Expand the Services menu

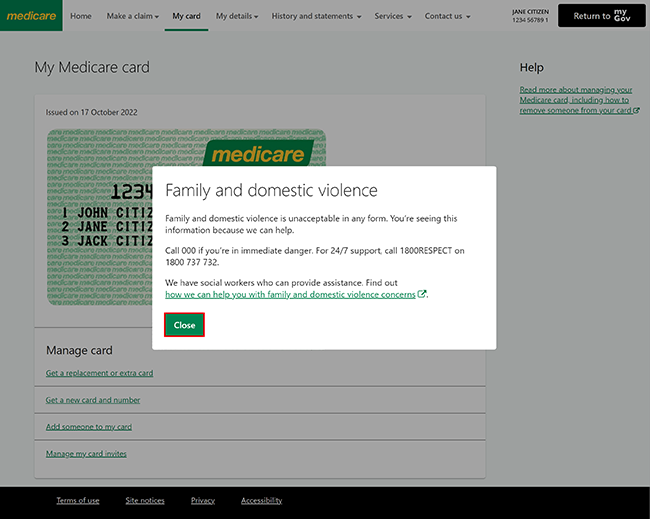click(393, 16)
